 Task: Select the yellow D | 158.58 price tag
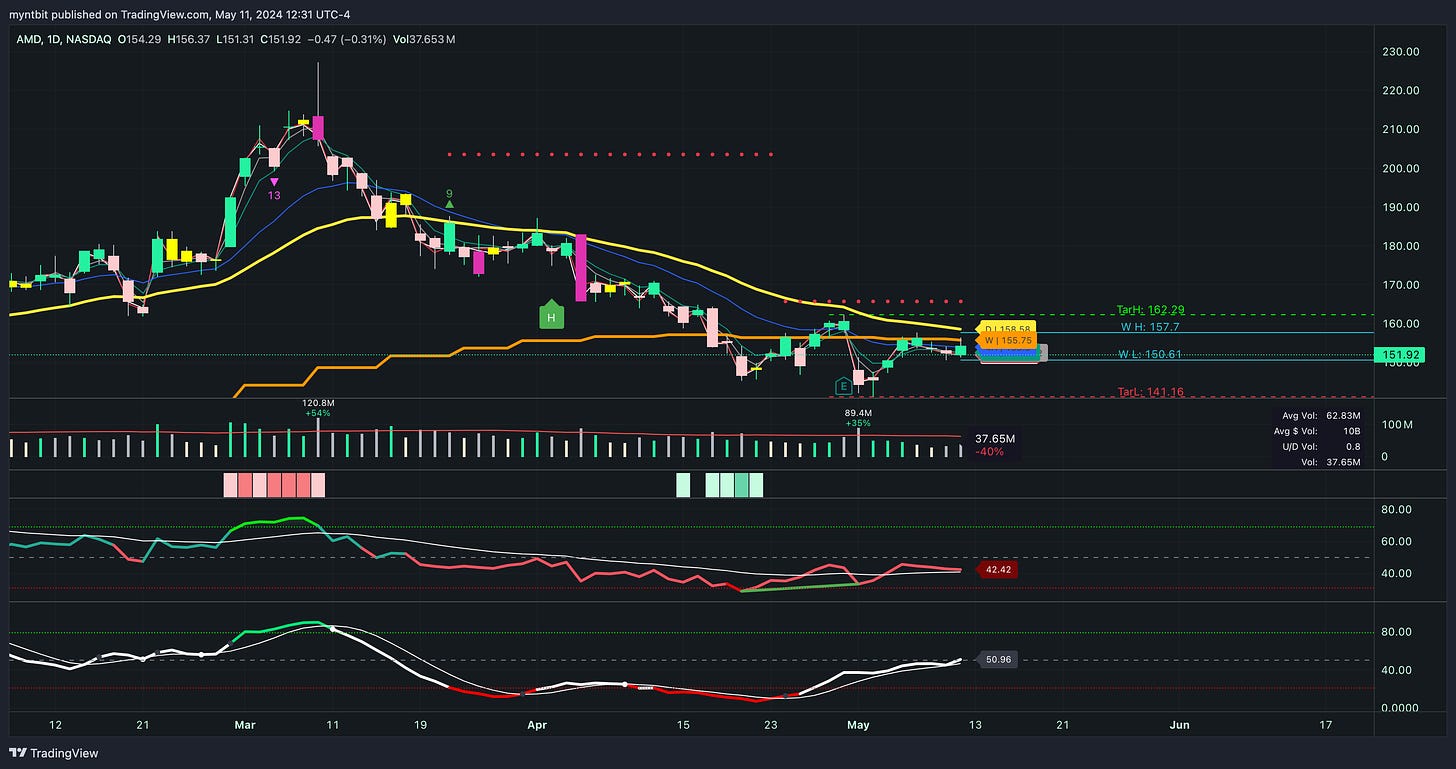(1006, 327)
